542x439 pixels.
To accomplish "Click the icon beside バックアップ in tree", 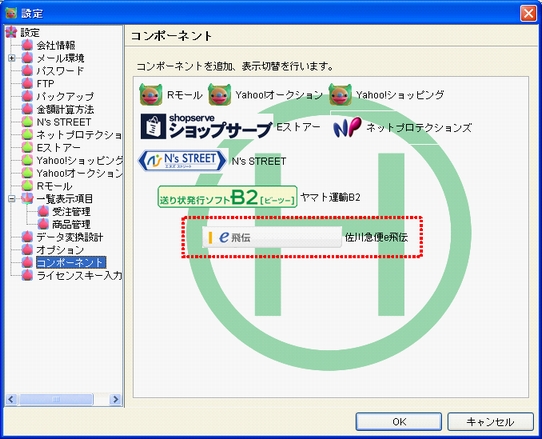I will coord(27,96).
